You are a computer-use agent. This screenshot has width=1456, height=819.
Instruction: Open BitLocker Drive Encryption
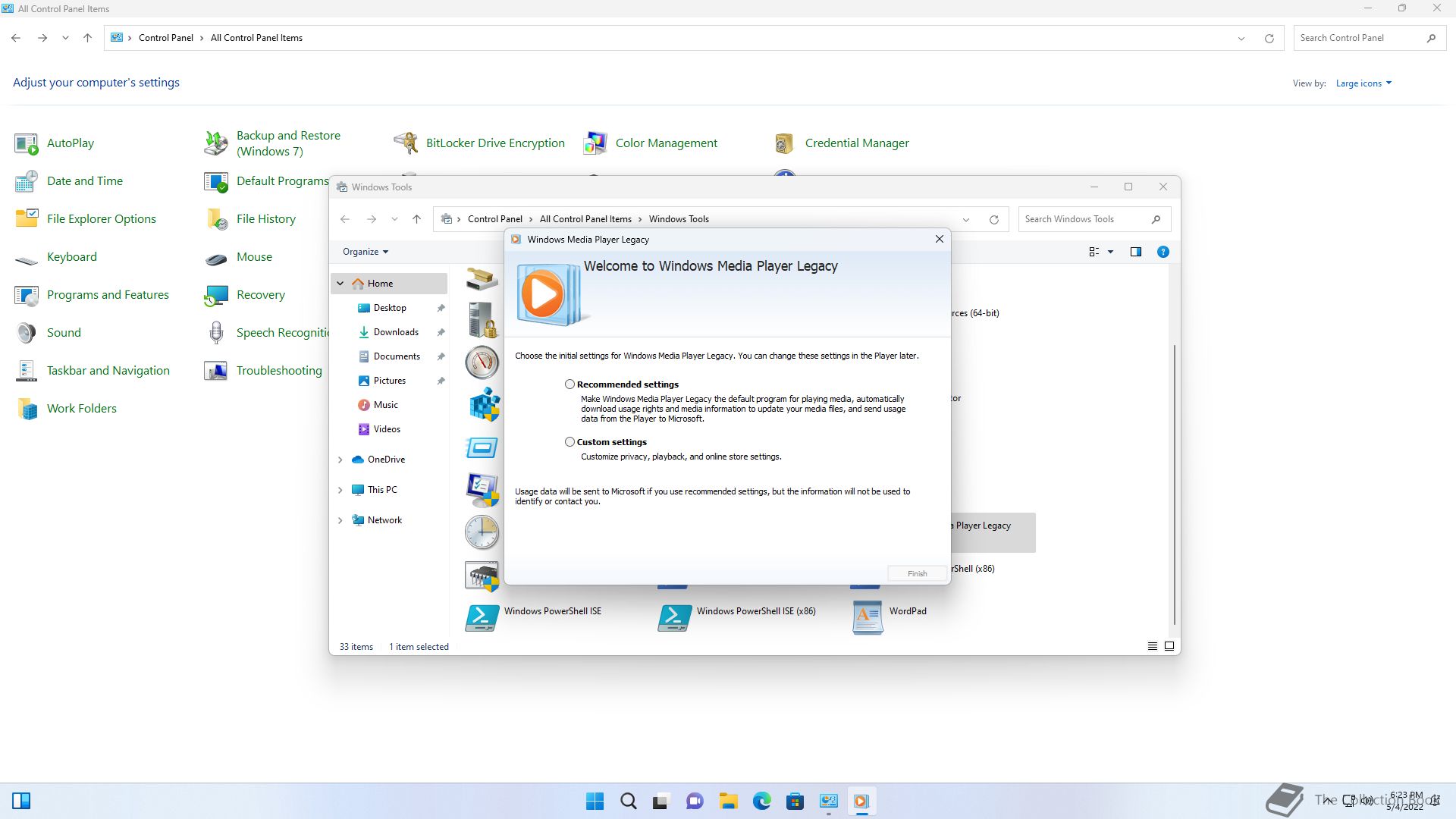pos(479,143)
